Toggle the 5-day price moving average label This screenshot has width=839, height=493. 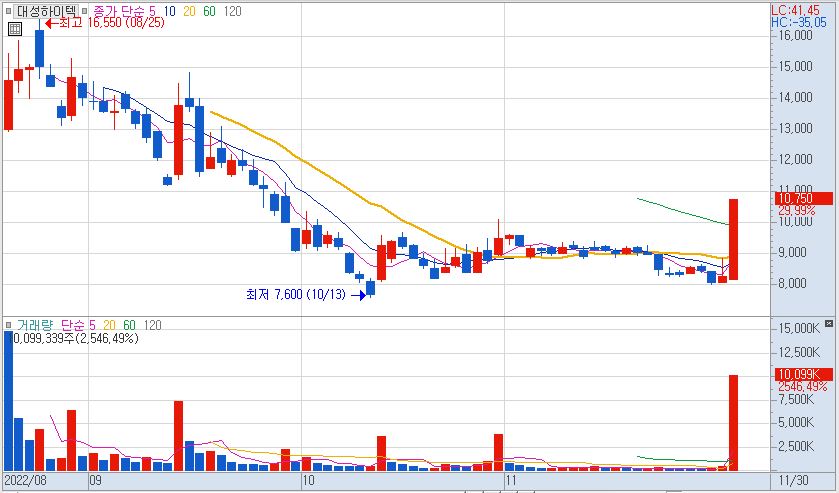[x=152, y=11]
